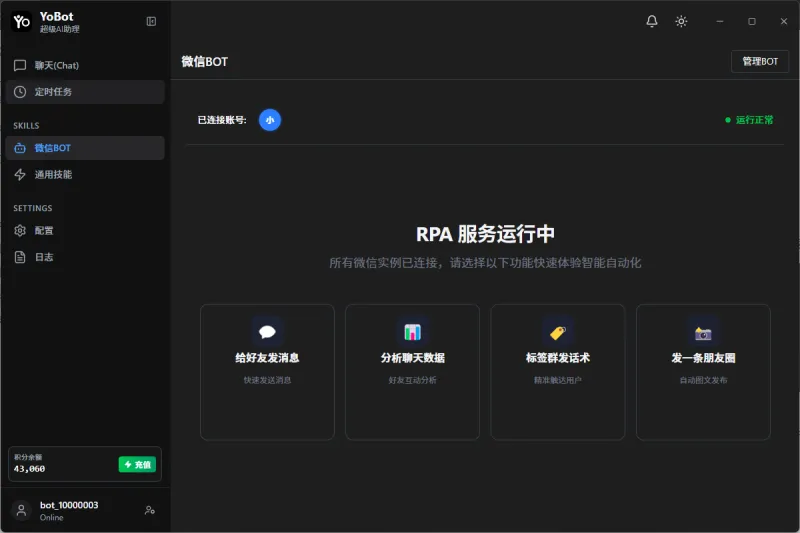Click the points balance 43,060
800x533 pixels.
coord(30,469)
